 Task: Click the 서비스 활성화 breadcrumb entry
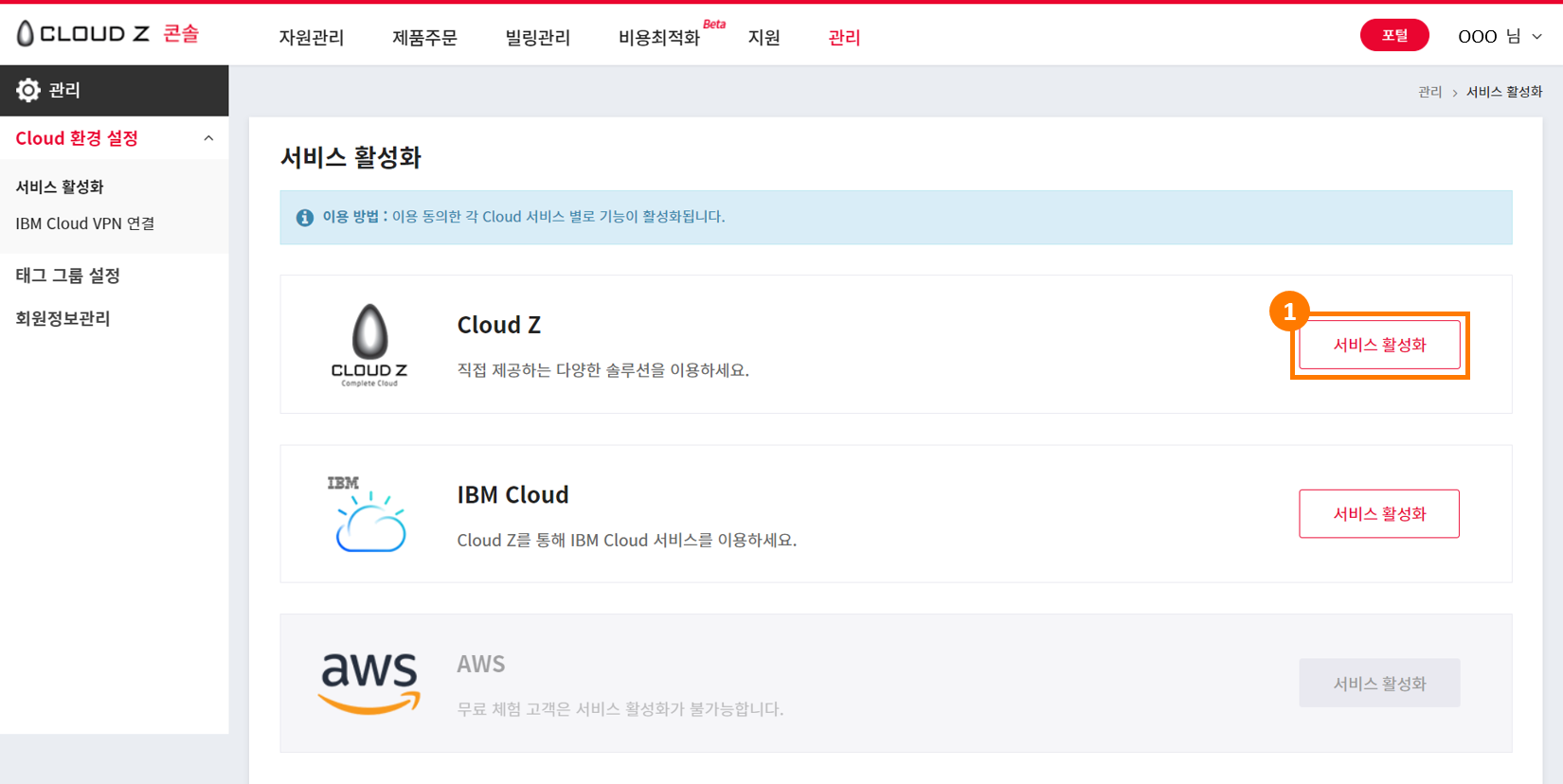tap(1504, 92)
